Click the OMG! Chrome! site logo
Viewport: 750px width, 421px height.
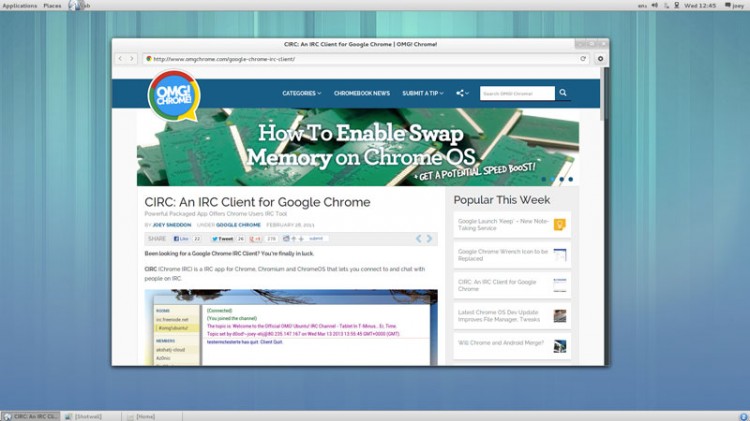pos(174,95)
